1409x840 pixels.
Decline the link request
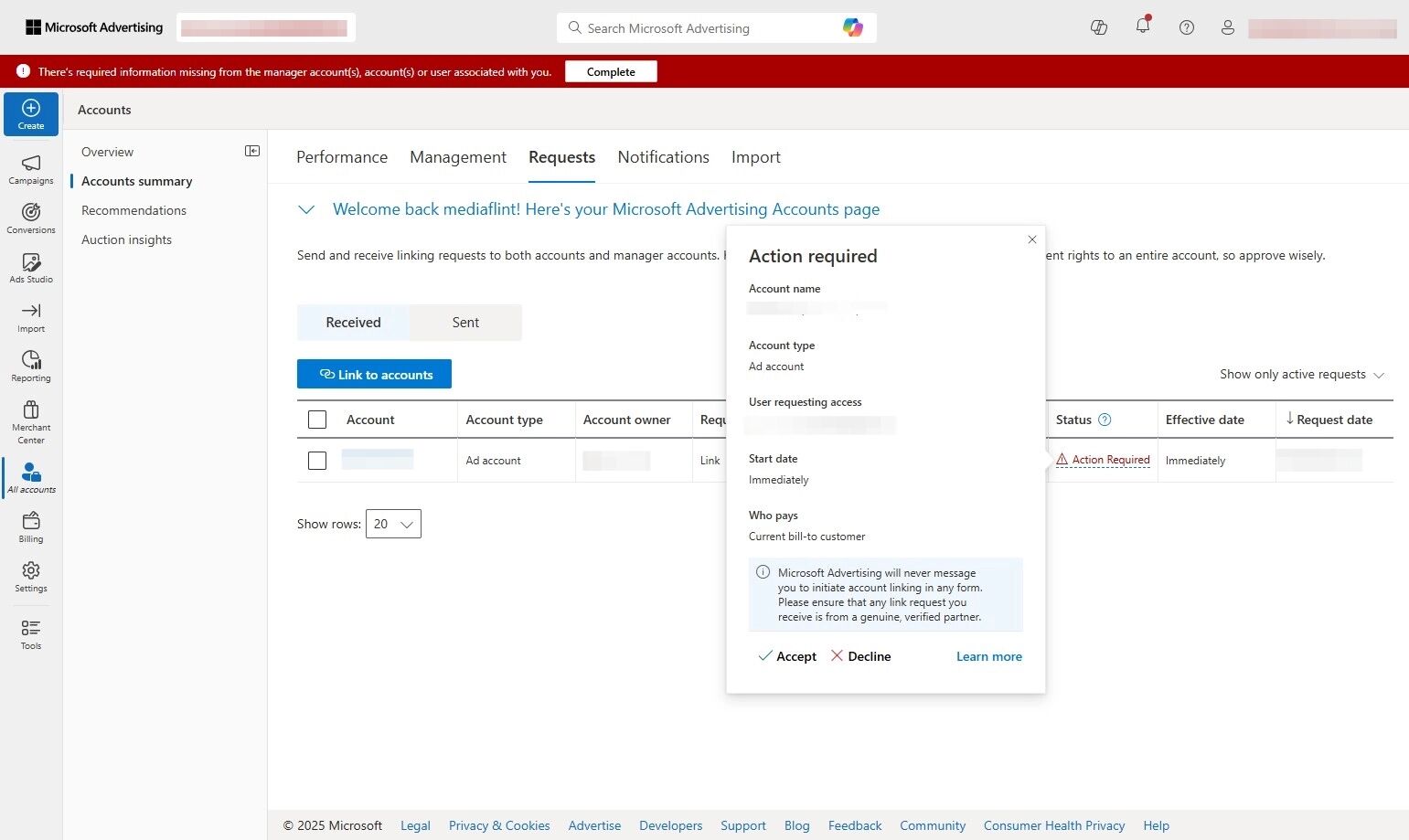[x=860, y=656]
